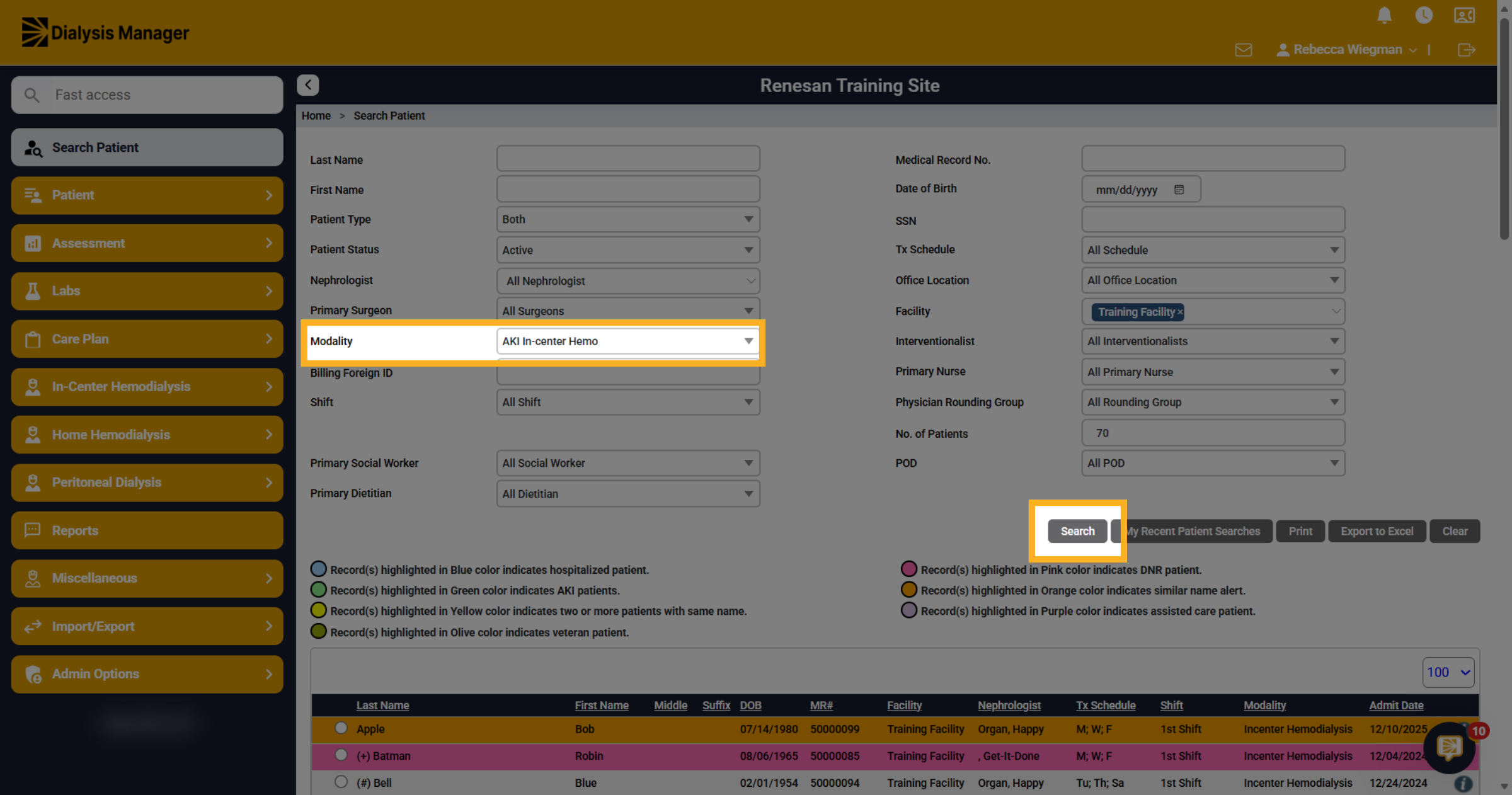Collapse sidebar with back arrow icon

308,85
